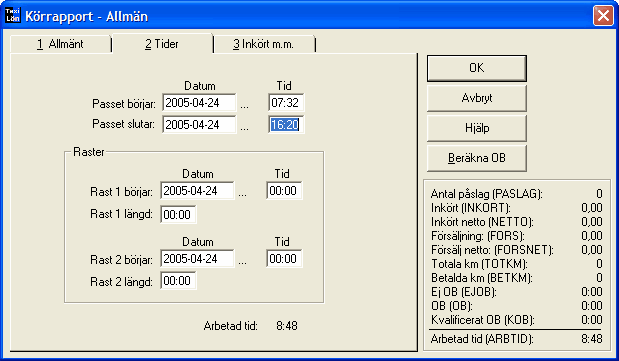Close the Körrapport dialog window
Viewport: 619px width, 361px height.
(x=603, y=16)
